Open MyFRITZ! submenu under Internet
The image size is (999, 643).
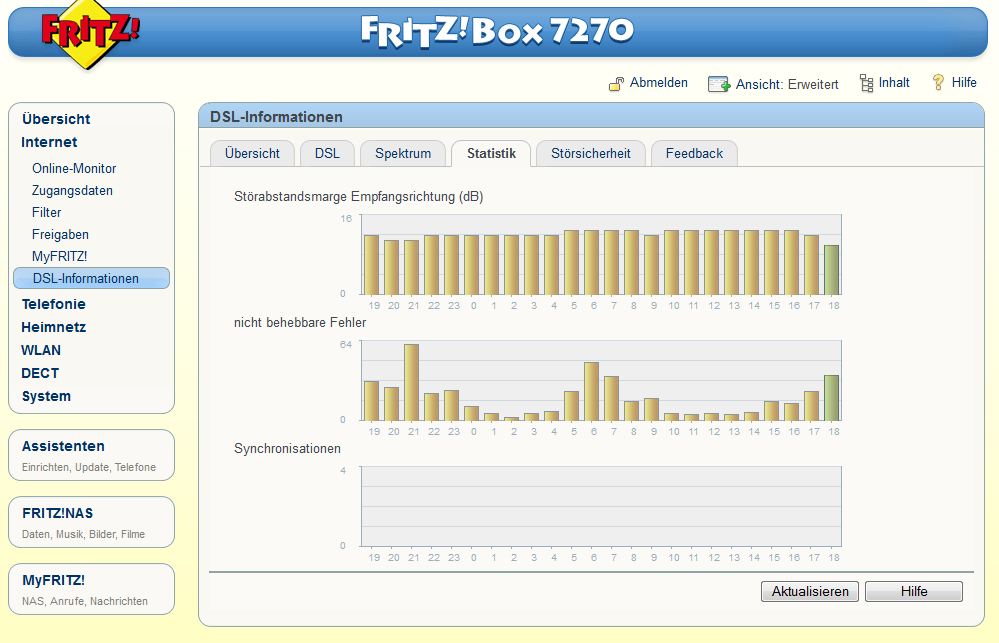pyautogui.click(x=59, y=256)
